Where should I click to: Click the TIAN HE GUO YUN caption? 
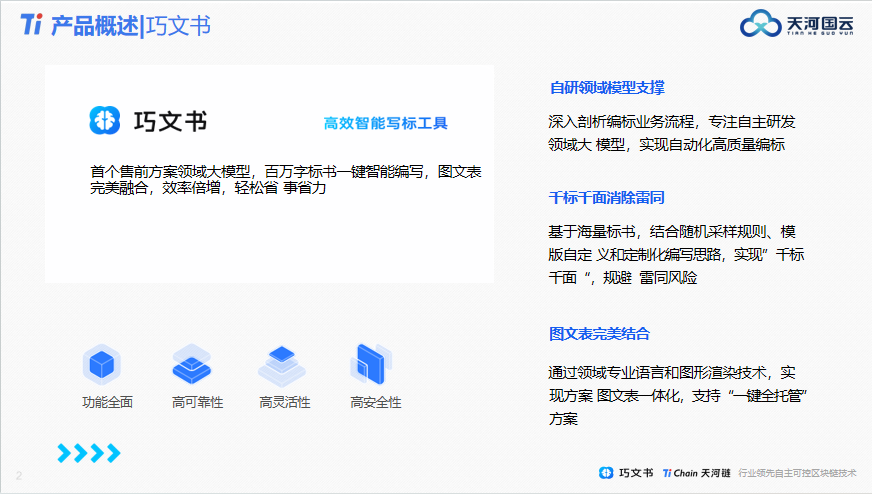point(820,33)
